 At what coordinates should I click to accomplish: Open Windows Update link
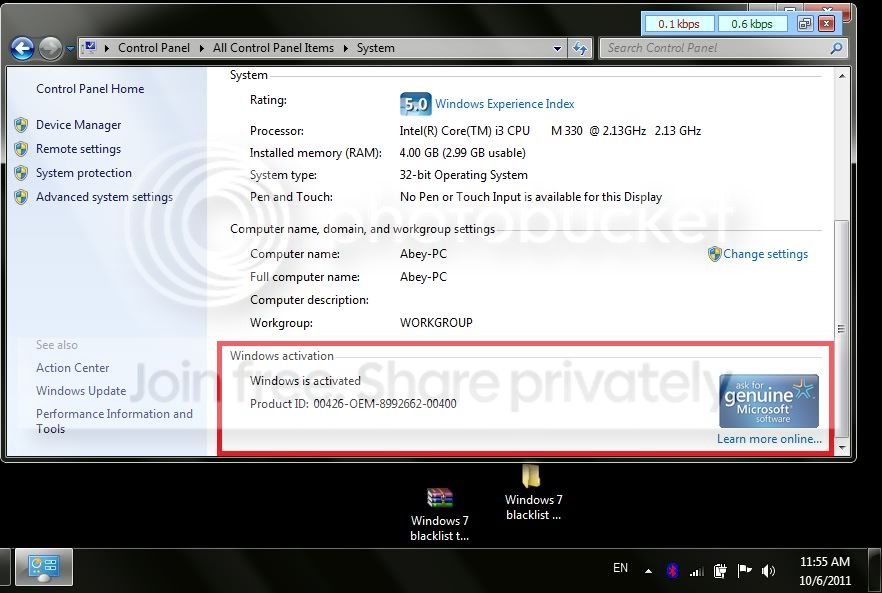(81, 391)
